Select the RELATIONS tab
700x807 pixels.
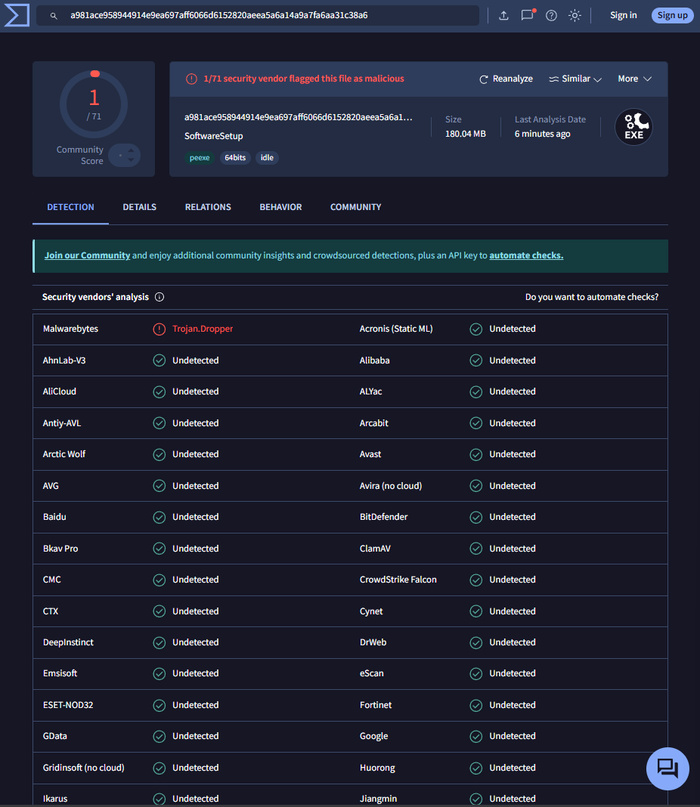[208, 207]
